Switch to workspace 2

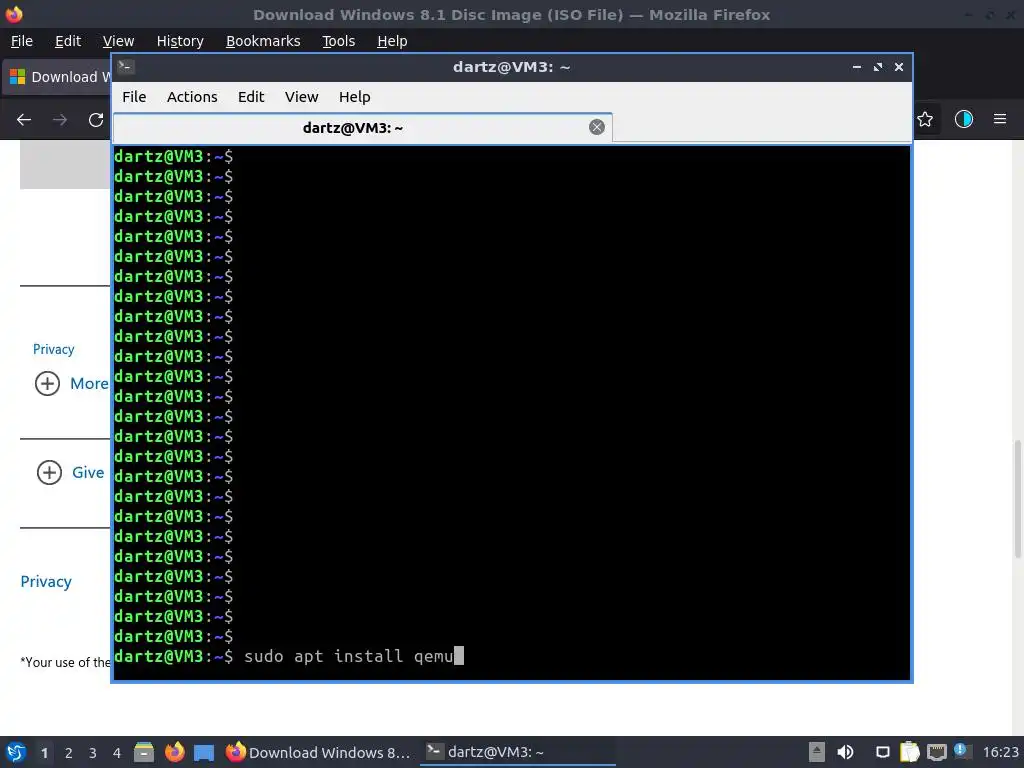[x=69, y=753]
